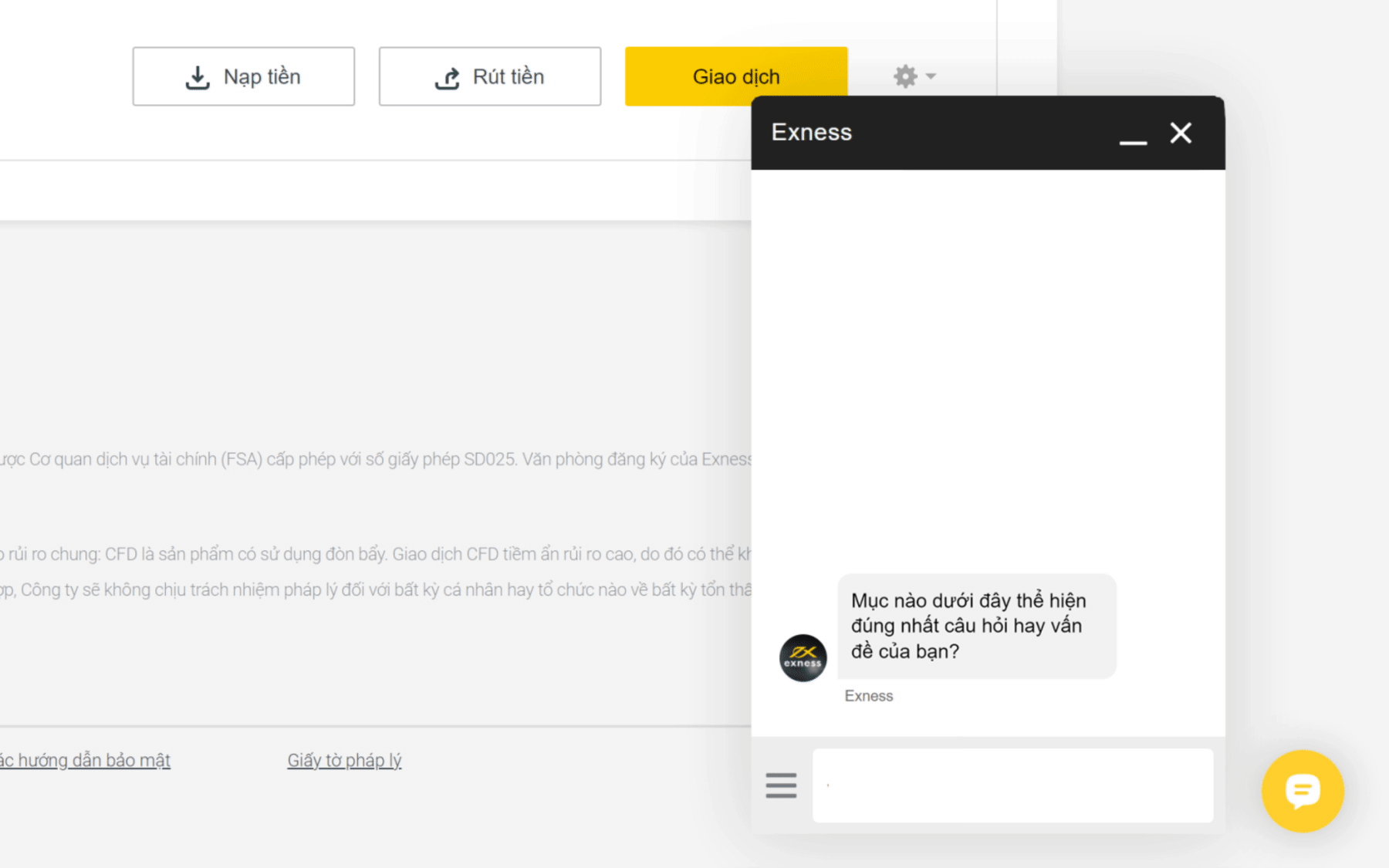
Task: Click the bot message 'Mục nào dưới đây thể hiện'
Action: coord(977,626)
